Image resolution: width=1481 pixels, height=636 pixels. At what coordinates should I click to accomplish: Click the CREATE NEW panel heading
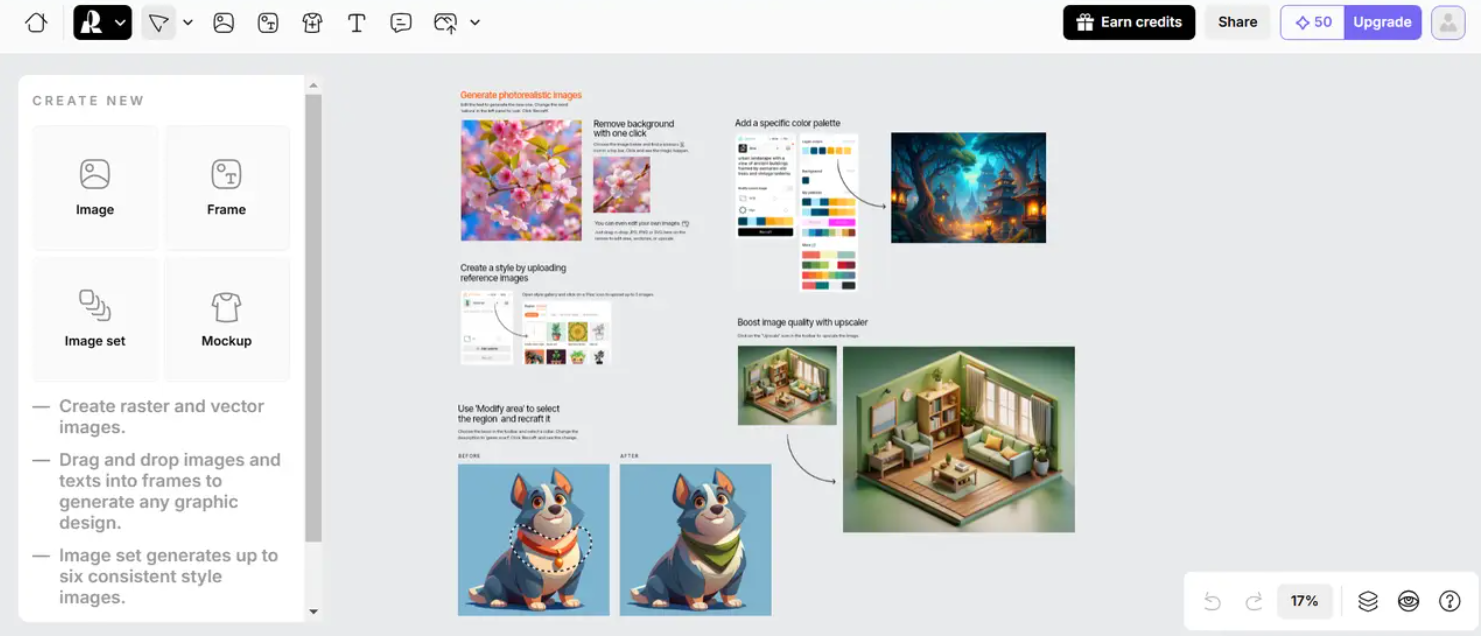[x=88, y=101]
